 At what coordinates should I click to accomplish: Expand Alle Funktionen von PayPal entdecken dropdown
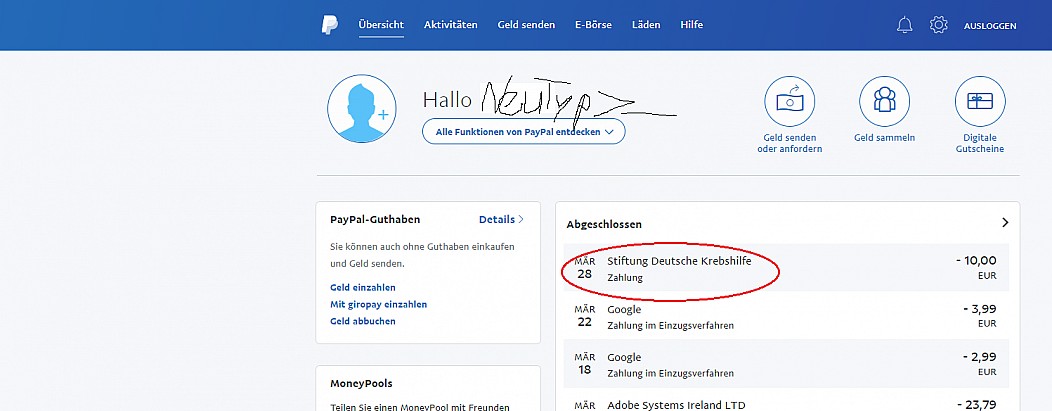(x=523, y=132)
